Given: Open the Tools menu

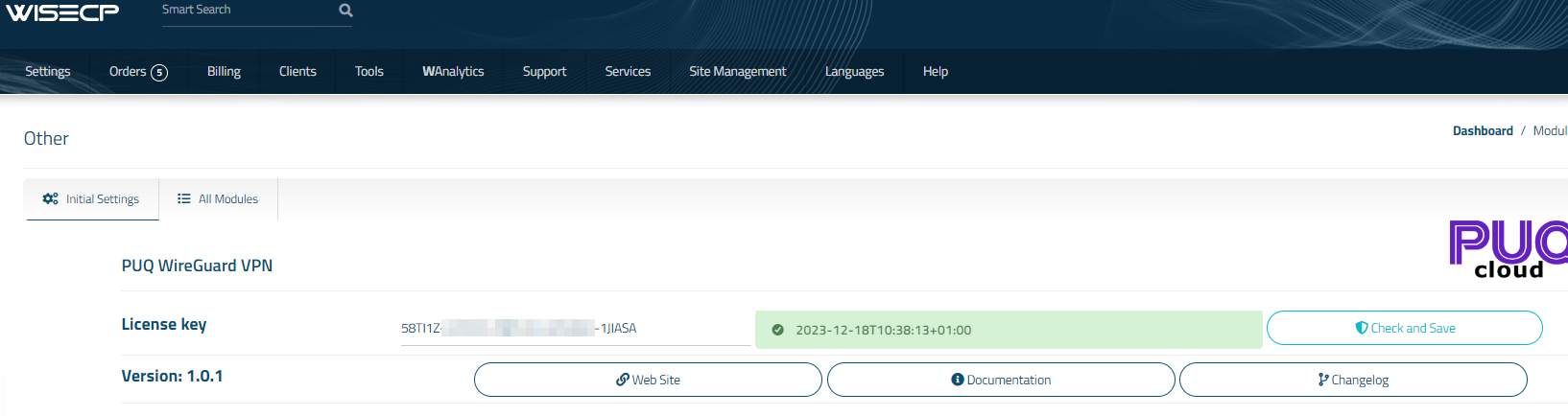Looking at the screenshot, I should point(369,71).
